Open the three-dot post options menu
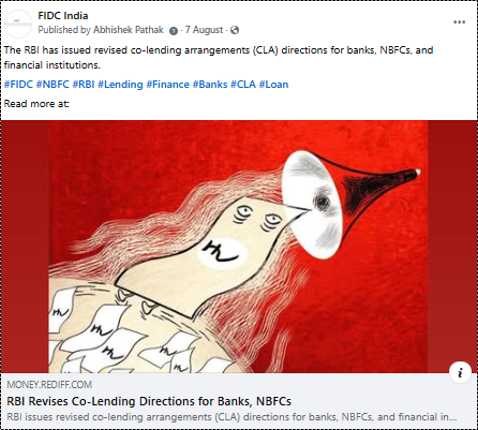This screenshot has height=430, width=478. 459,22
